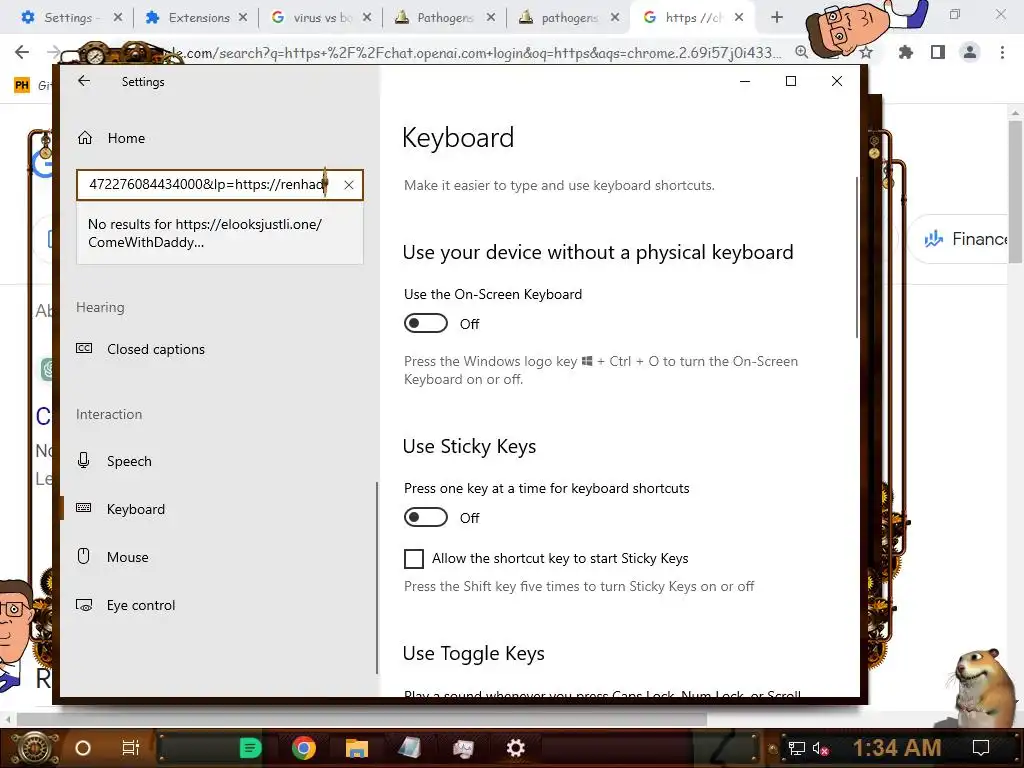
Task: Turn on the On-Screen Keyboard toggle
Action: pos(426,323)
